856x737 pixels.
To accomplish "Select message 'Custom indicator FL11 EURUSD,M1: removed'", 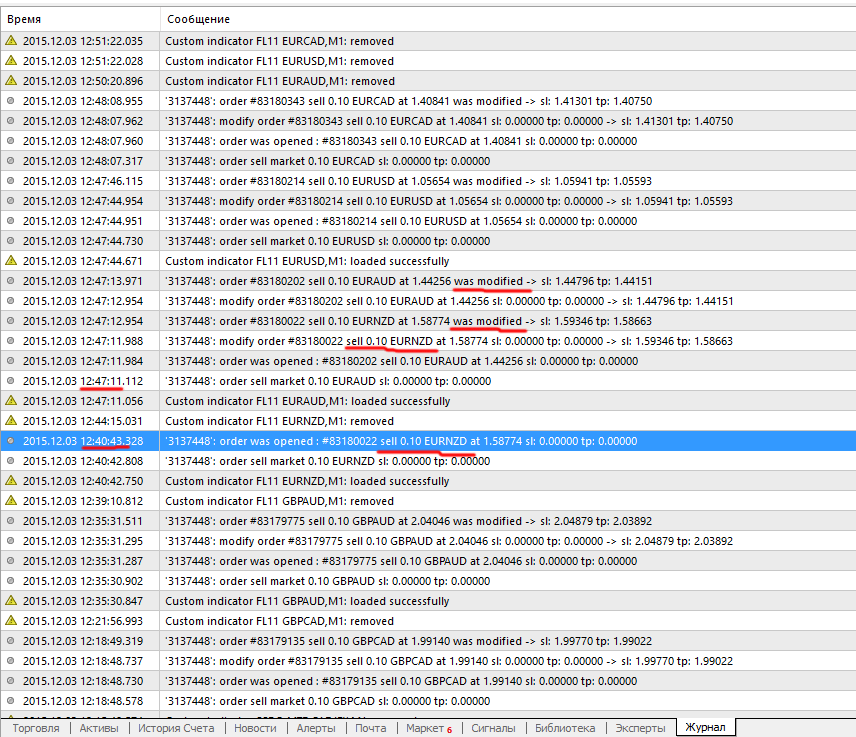I will [x=280, y=61].
